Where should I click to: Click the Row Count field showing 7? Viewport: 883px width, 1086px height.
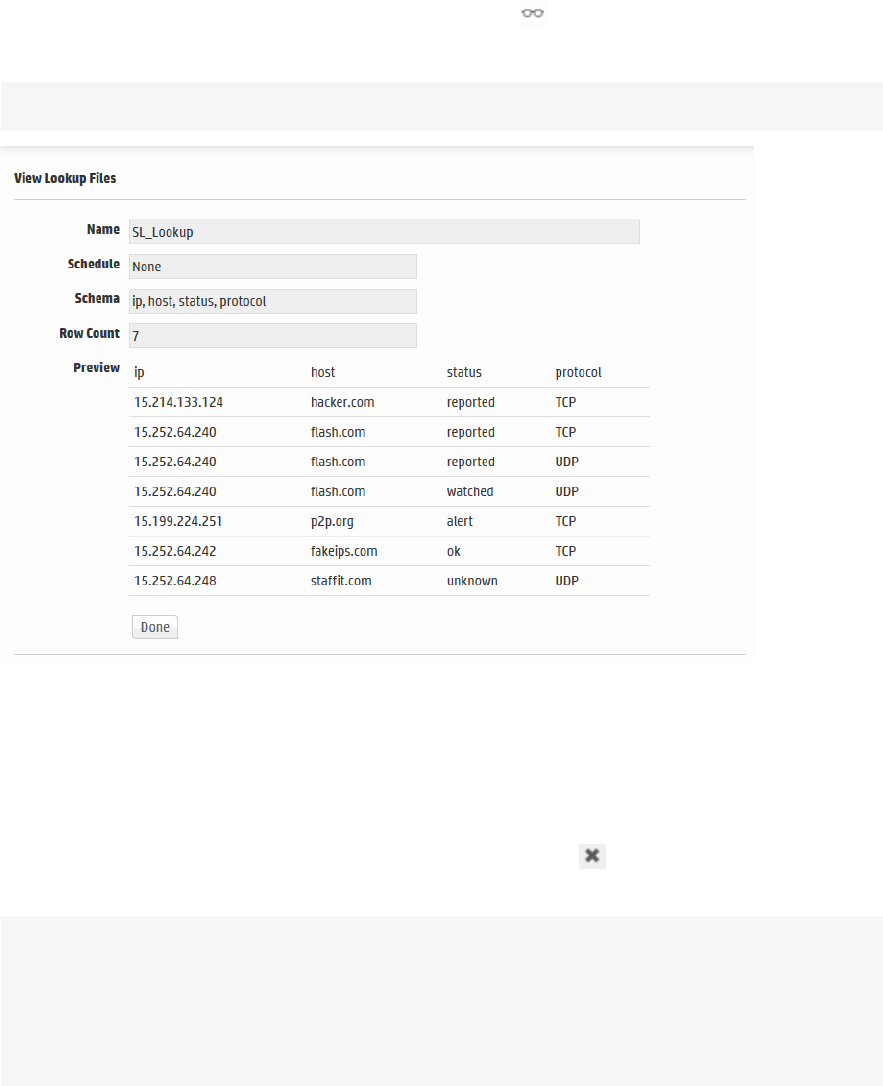[273, 336]
